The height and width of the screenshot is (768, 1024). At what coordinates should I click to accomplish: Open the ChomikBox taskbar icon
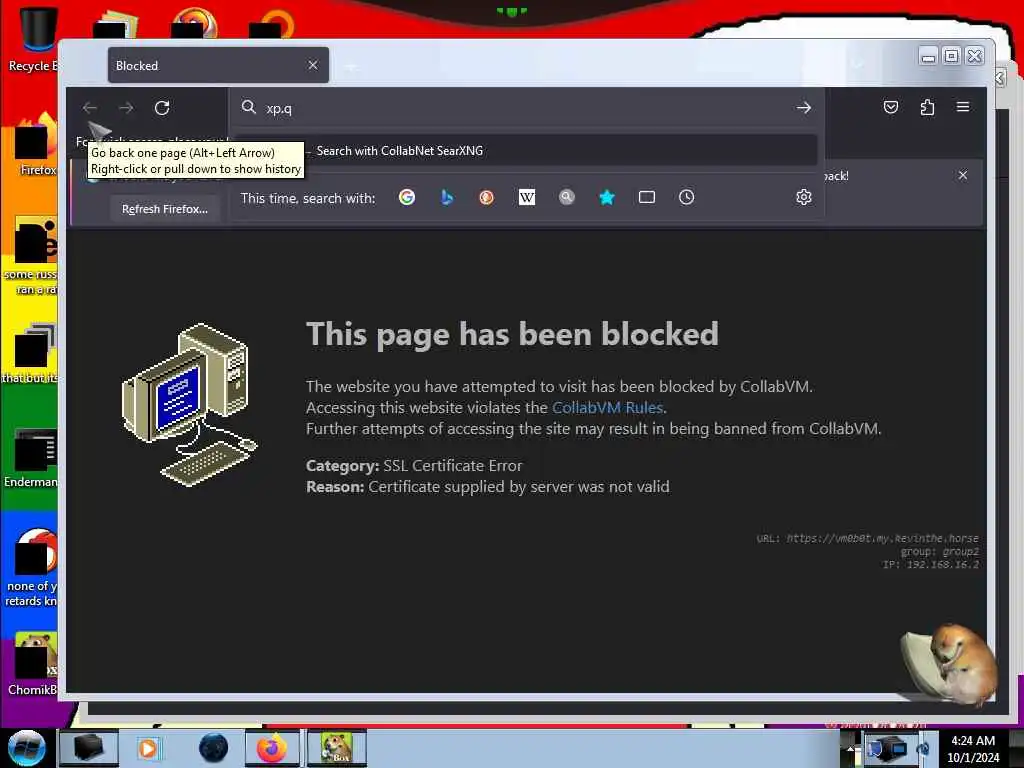click(x=337, y=748)
